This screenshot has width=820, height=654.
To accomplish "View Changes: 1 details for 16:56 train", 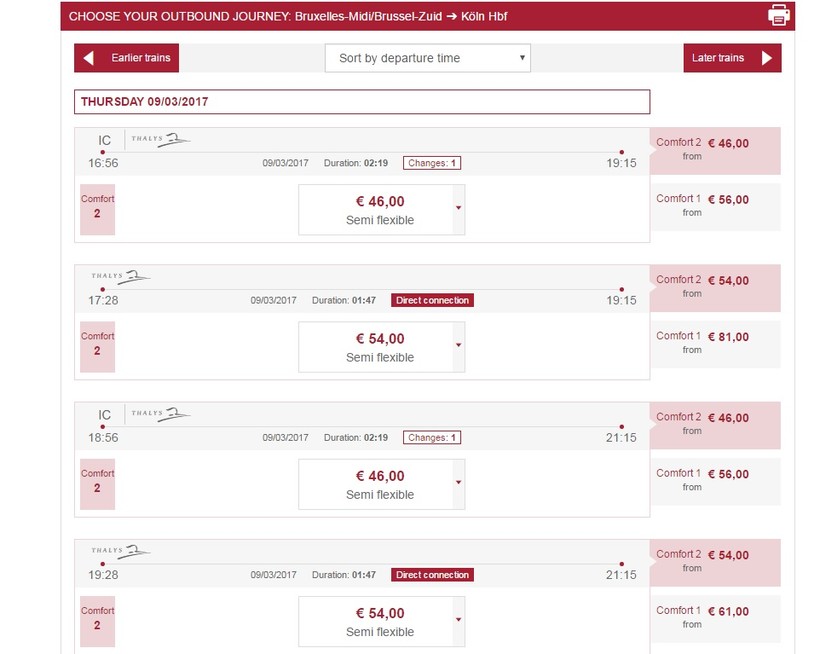I will (432, 163).
